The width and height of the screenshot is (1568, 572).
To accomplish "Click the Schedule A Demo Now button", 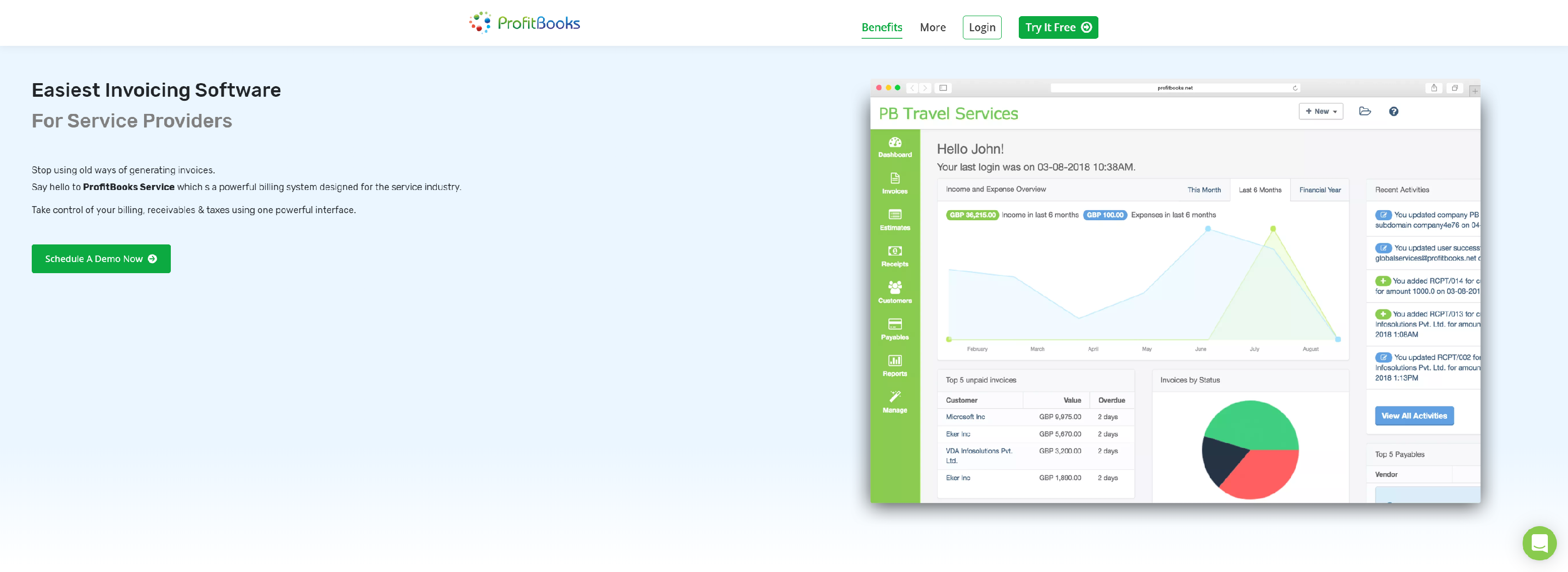I will [x=101, y=258].
